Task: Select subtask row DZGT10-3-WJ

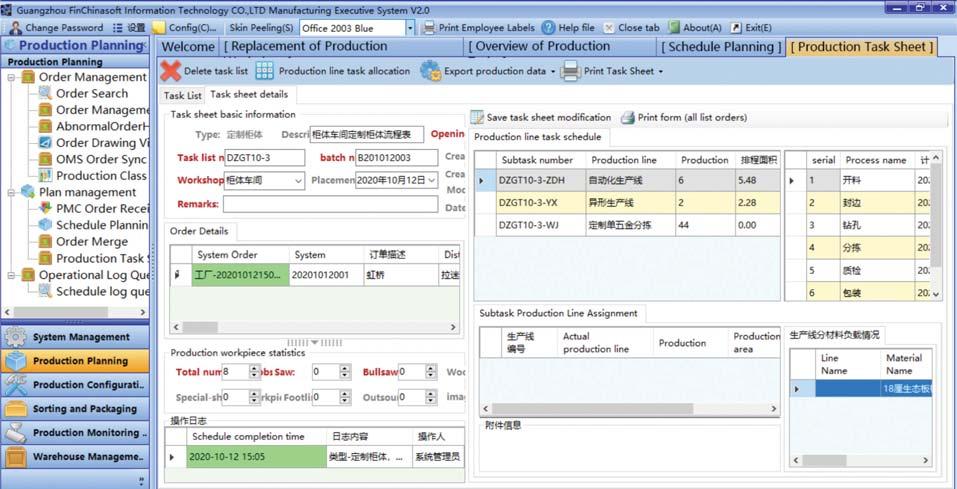Action: coord(627,225)
